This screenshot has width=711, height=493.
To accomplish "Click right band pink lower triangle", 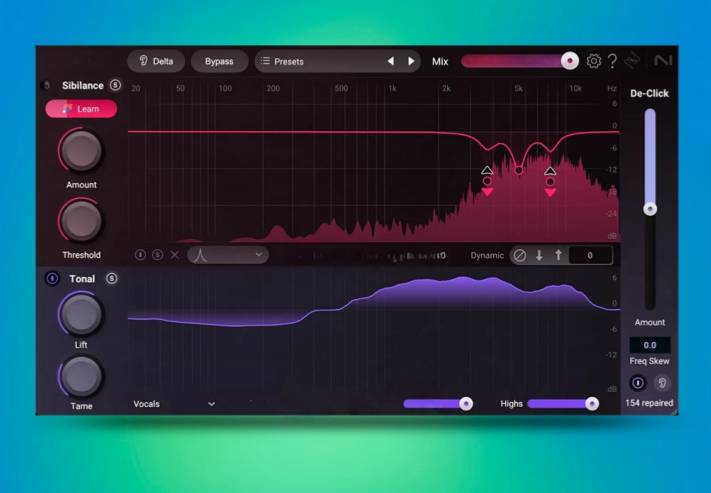I will [x=550, y=192].
